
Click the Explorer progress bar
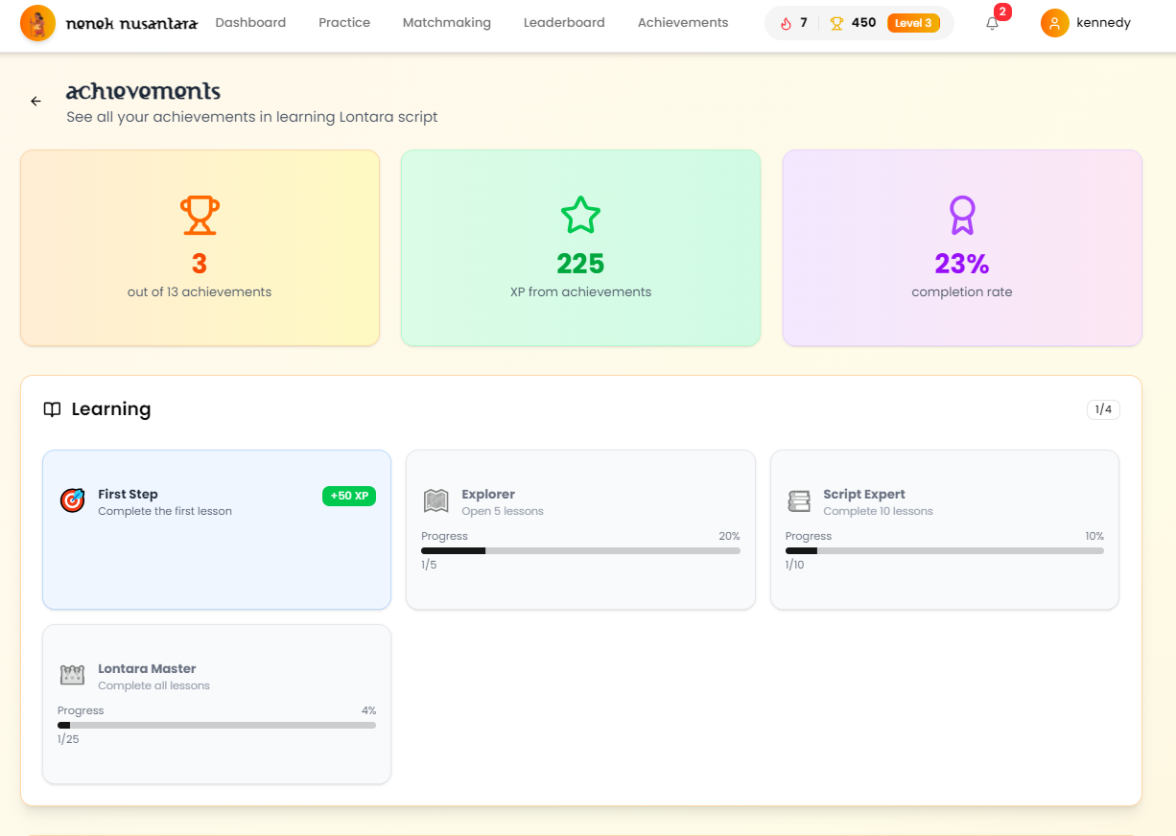(580, 551)
